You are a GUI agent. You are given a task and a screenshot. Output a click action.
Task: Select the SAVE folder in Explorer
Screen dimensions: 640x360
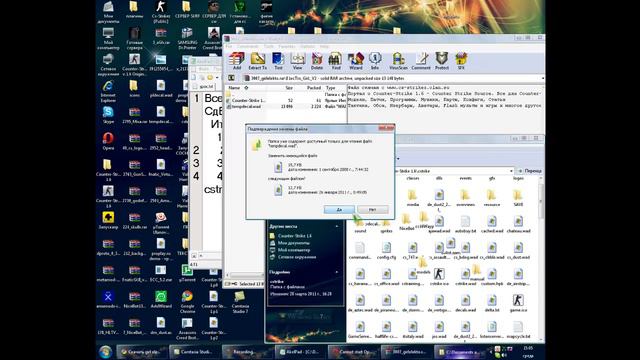coord(518,198)
